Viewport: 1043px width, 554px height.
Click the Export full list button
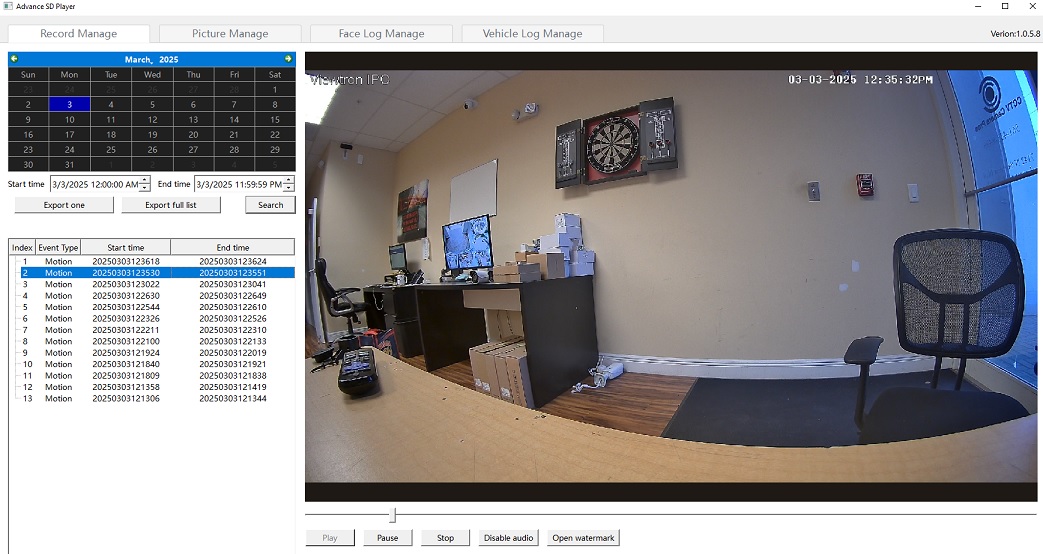click(171, 205)
